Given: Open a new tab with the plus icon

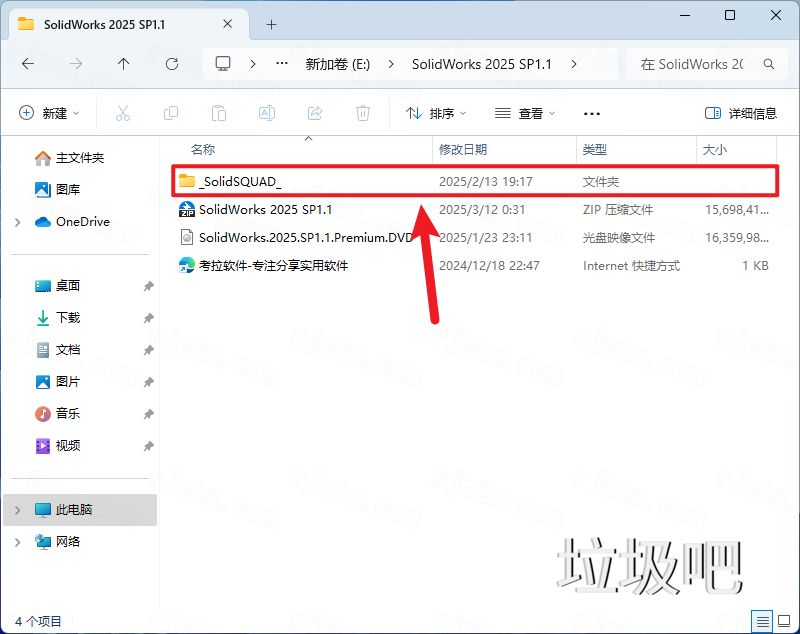Looking at the screenshot, I should click(x=271, y=24).
